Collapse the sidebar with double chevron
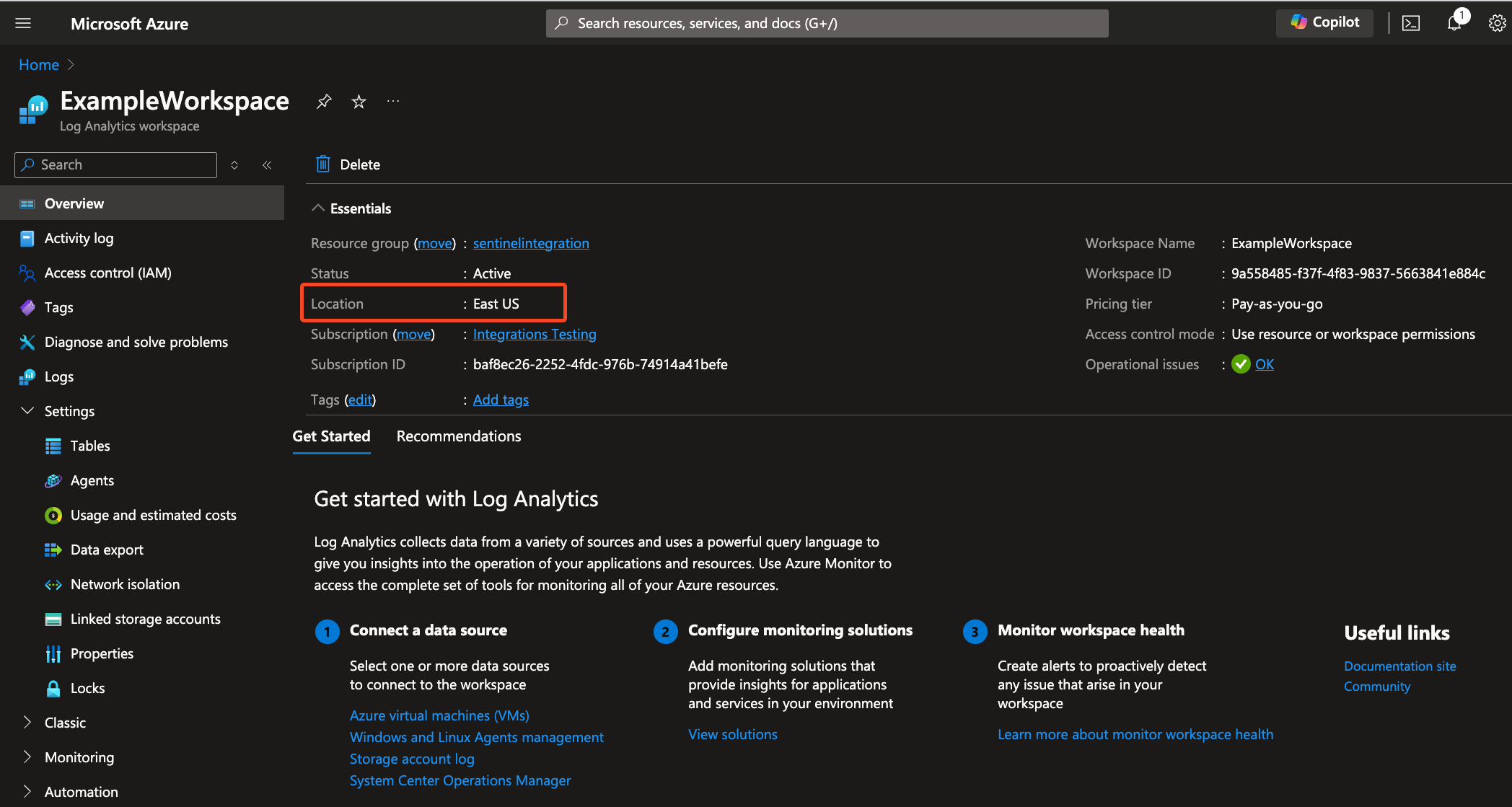1512x807 pixels. pyautogui.click(x=267, y=165)
